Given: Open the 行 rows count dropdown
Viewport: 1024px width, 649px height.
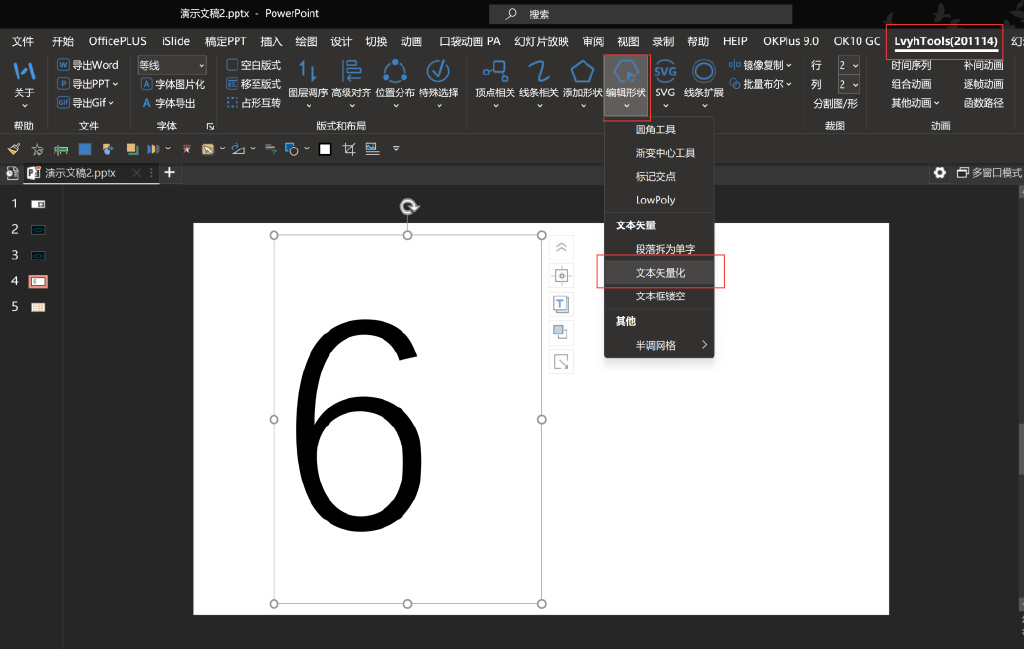Looking at the screenshot, I should 848,65.
